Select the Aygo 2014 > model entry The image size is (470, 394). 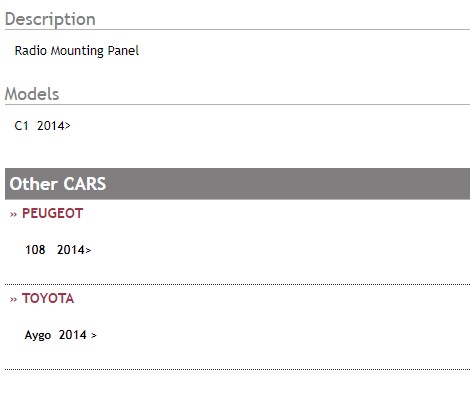[x=61, y=335]
